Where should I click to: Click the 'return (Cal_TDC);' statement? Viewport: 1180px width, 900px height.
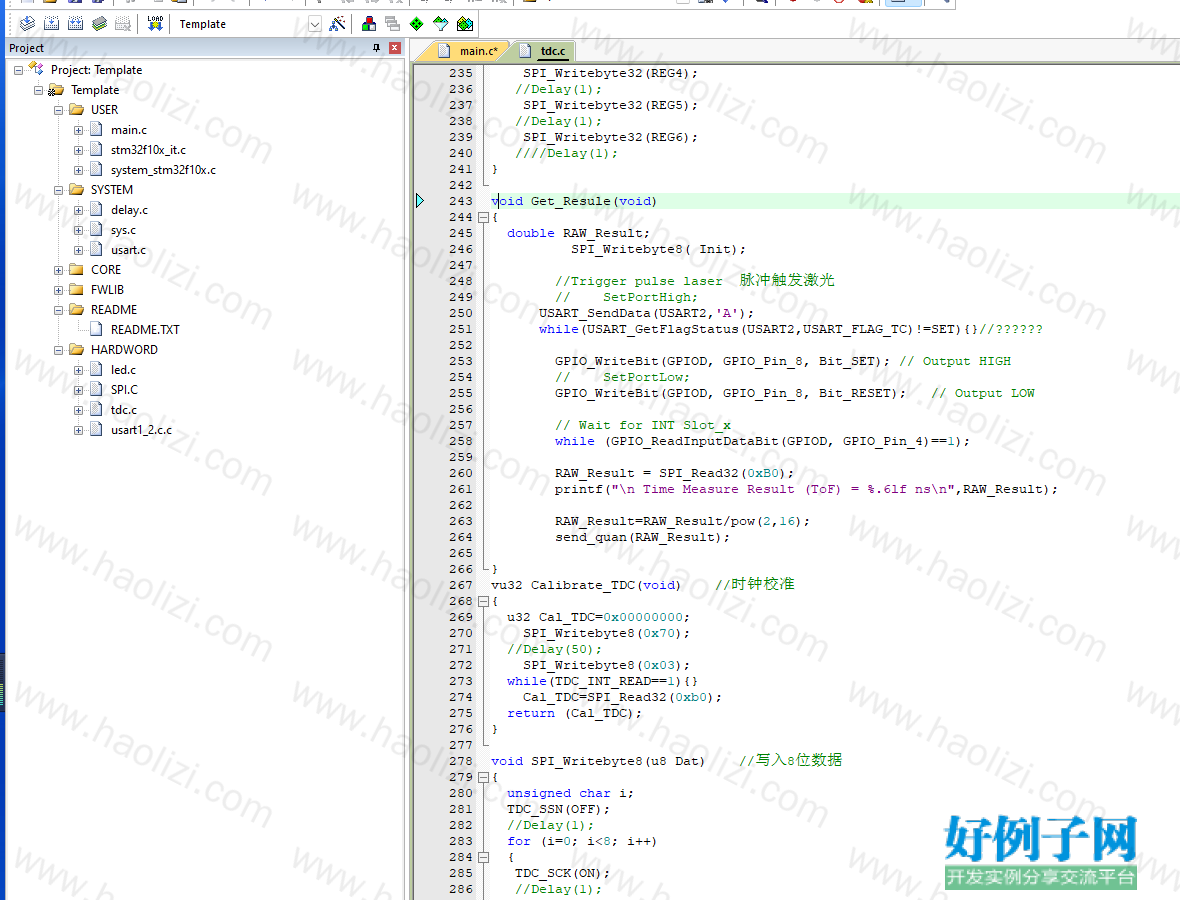coord(574,713)
